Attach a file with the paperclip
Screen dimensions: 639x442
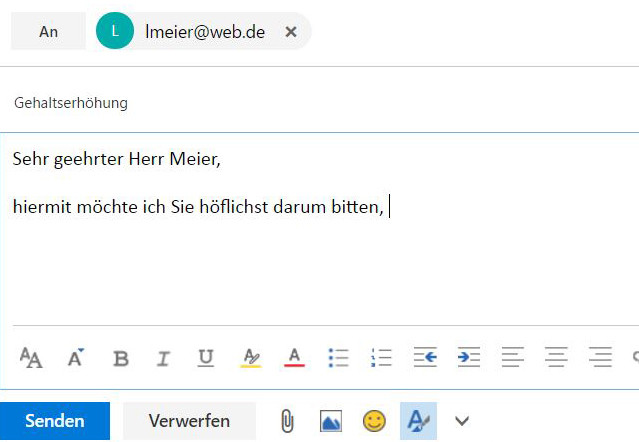pos(287,421)
